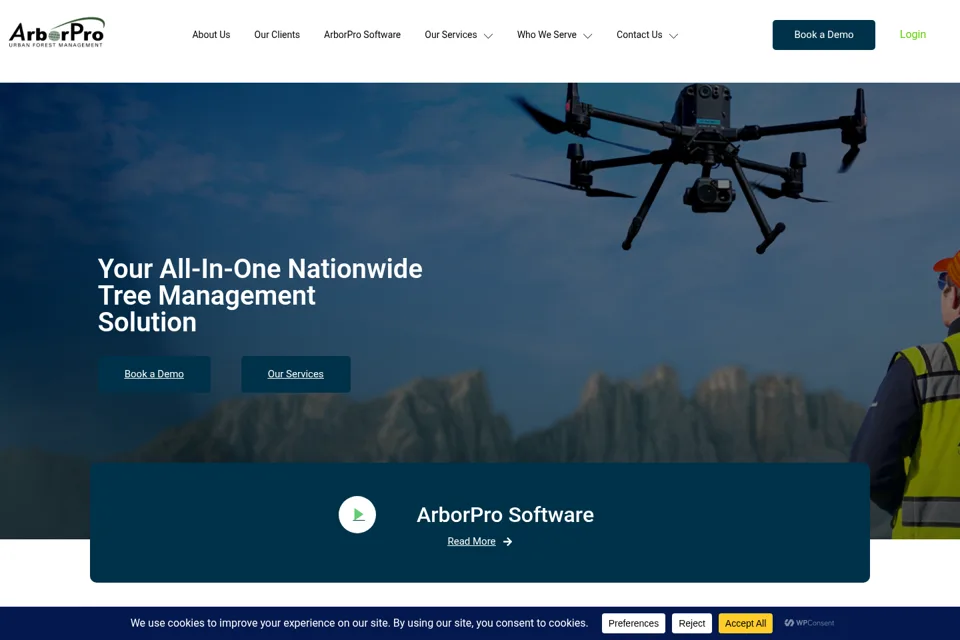Expand the Contact Us chevron

[673, 36]
